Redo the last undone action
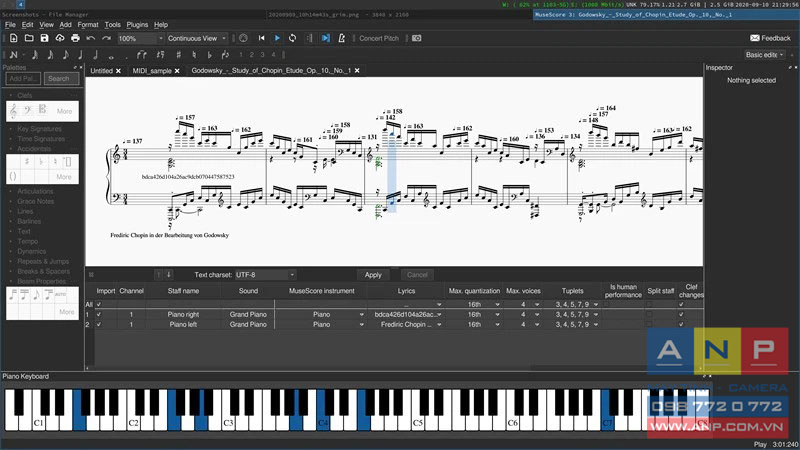800x450 pixels. [x=106, y=38]
